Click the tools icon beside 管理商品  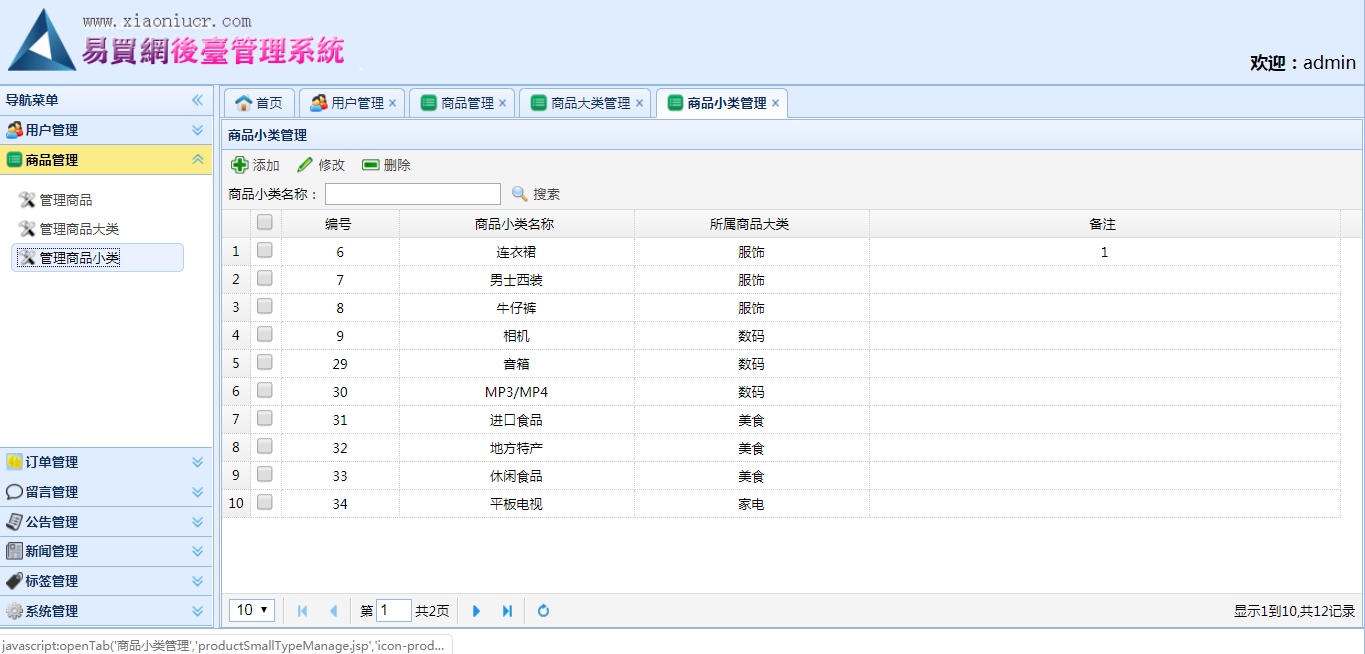[27, 200]
